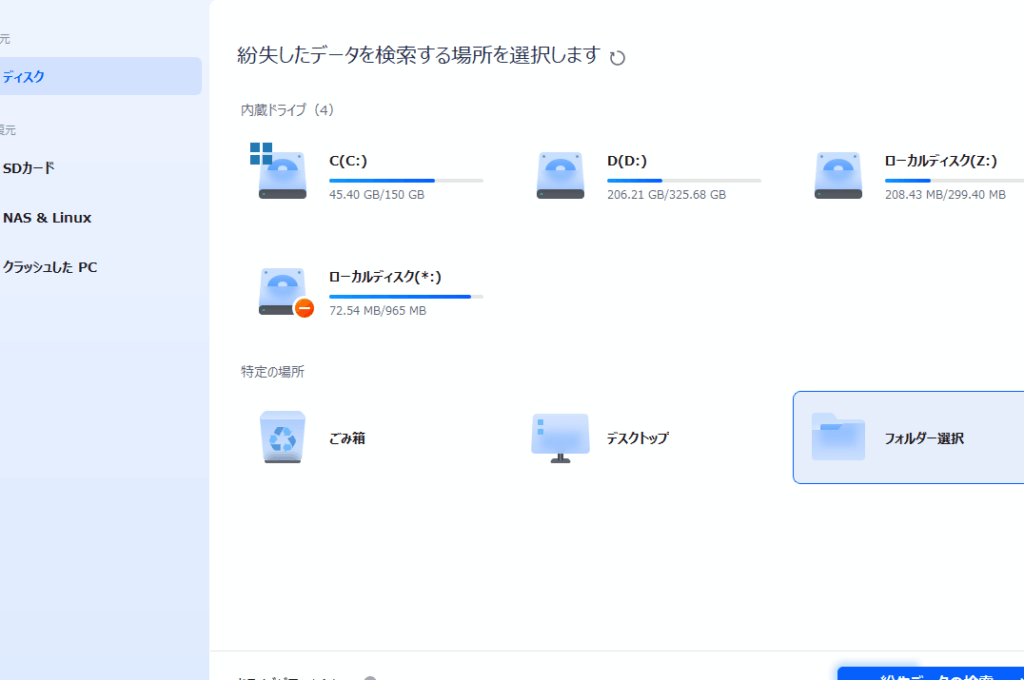Viewport: 1024px width, 680px height.
Task: Click the ローカルディスク(Z:) drive icon
Action: 838,177
